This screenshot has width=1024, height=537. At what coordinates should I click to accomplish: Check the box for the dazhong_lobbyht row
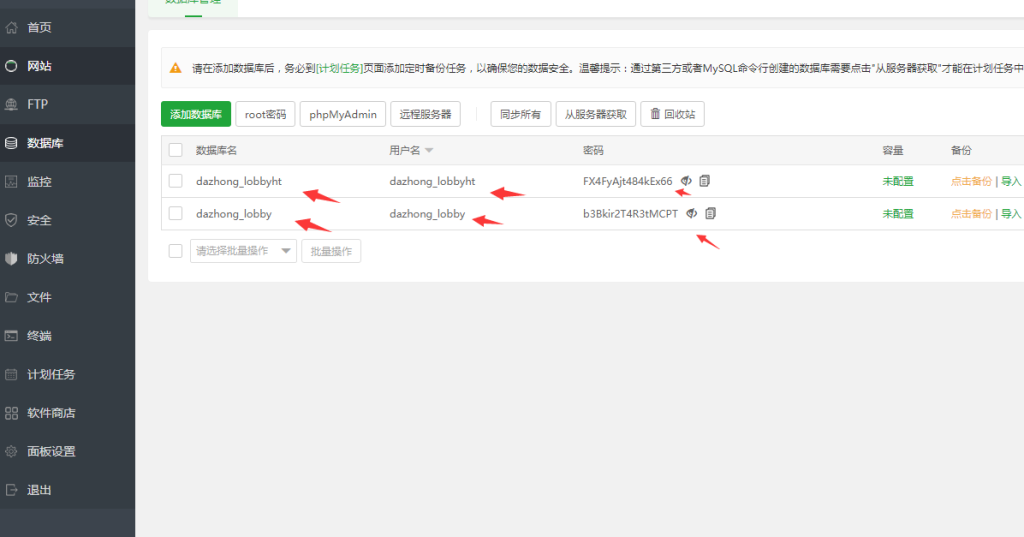(176, 181)
